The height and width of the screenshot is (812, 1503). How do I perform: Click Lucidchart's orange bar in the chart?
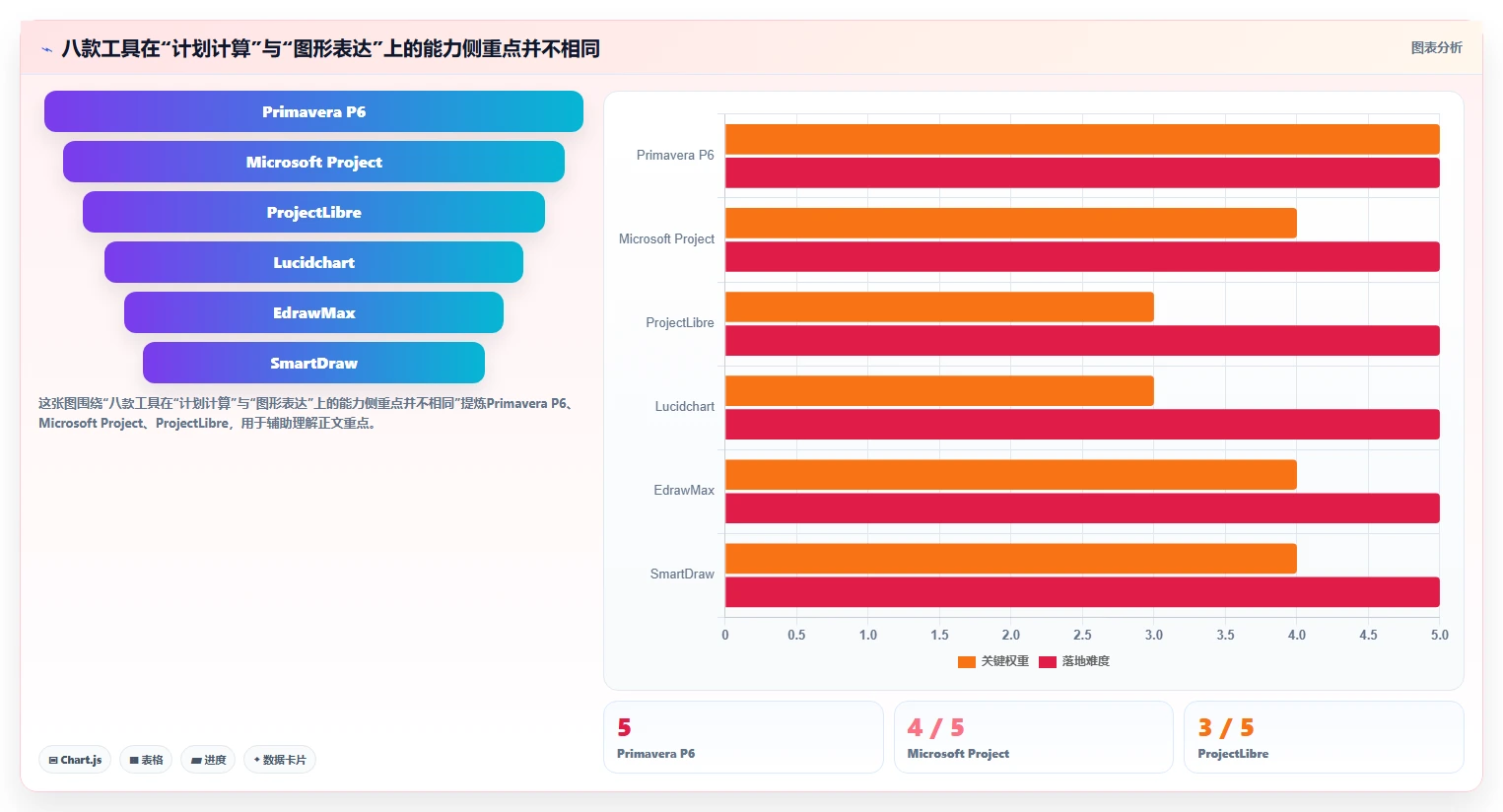point(939,390)
